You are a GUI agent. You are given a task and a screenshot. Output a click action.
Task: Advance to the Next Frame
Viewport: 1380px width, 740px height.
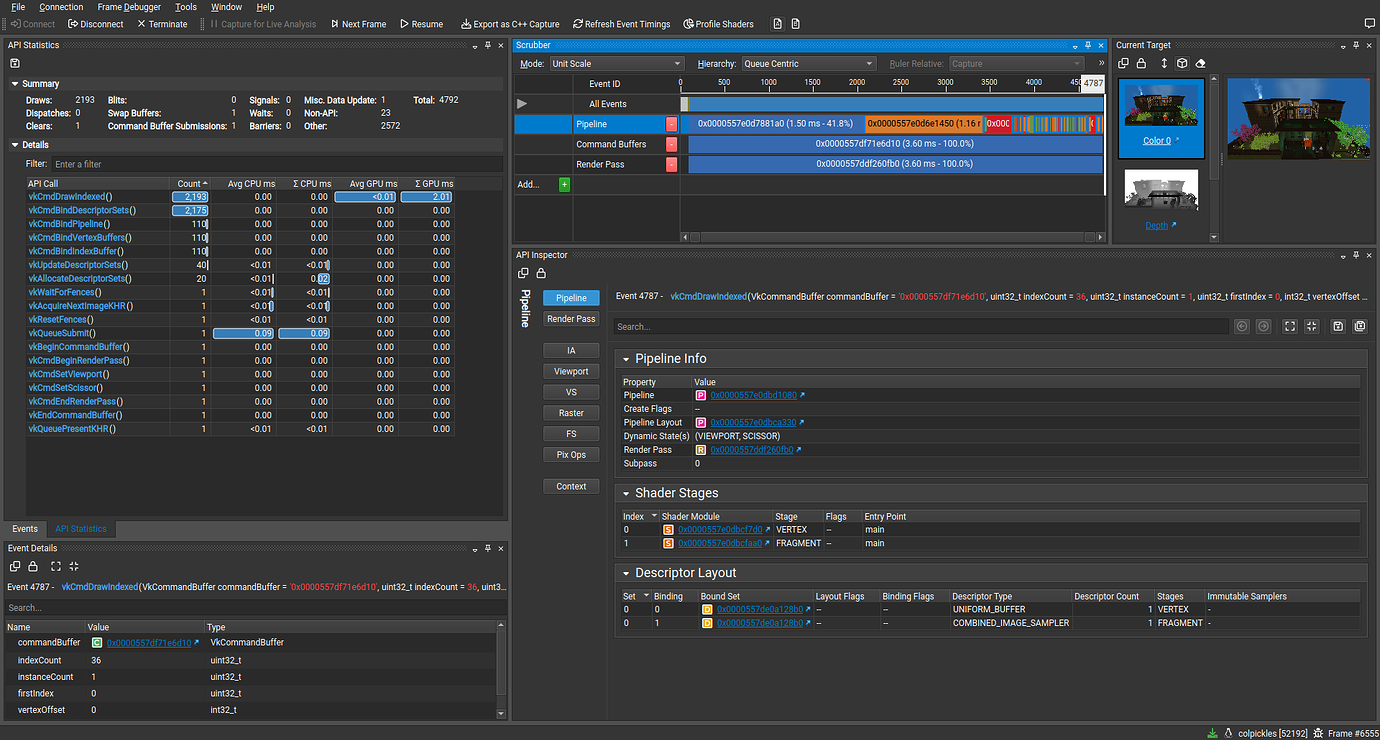(x=357, y=24)
